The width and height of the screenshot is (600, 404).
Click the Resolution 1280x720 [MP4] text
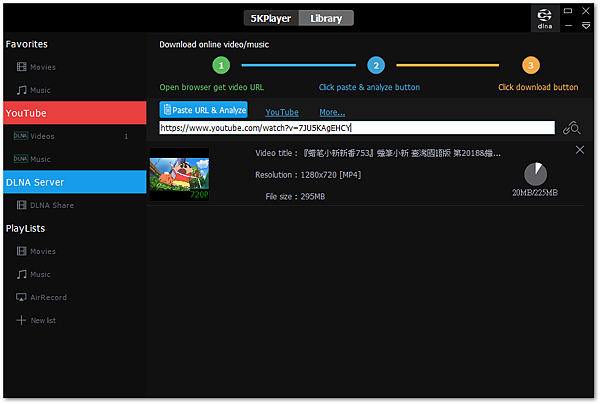pyautogui.click(x=308, y=175)
